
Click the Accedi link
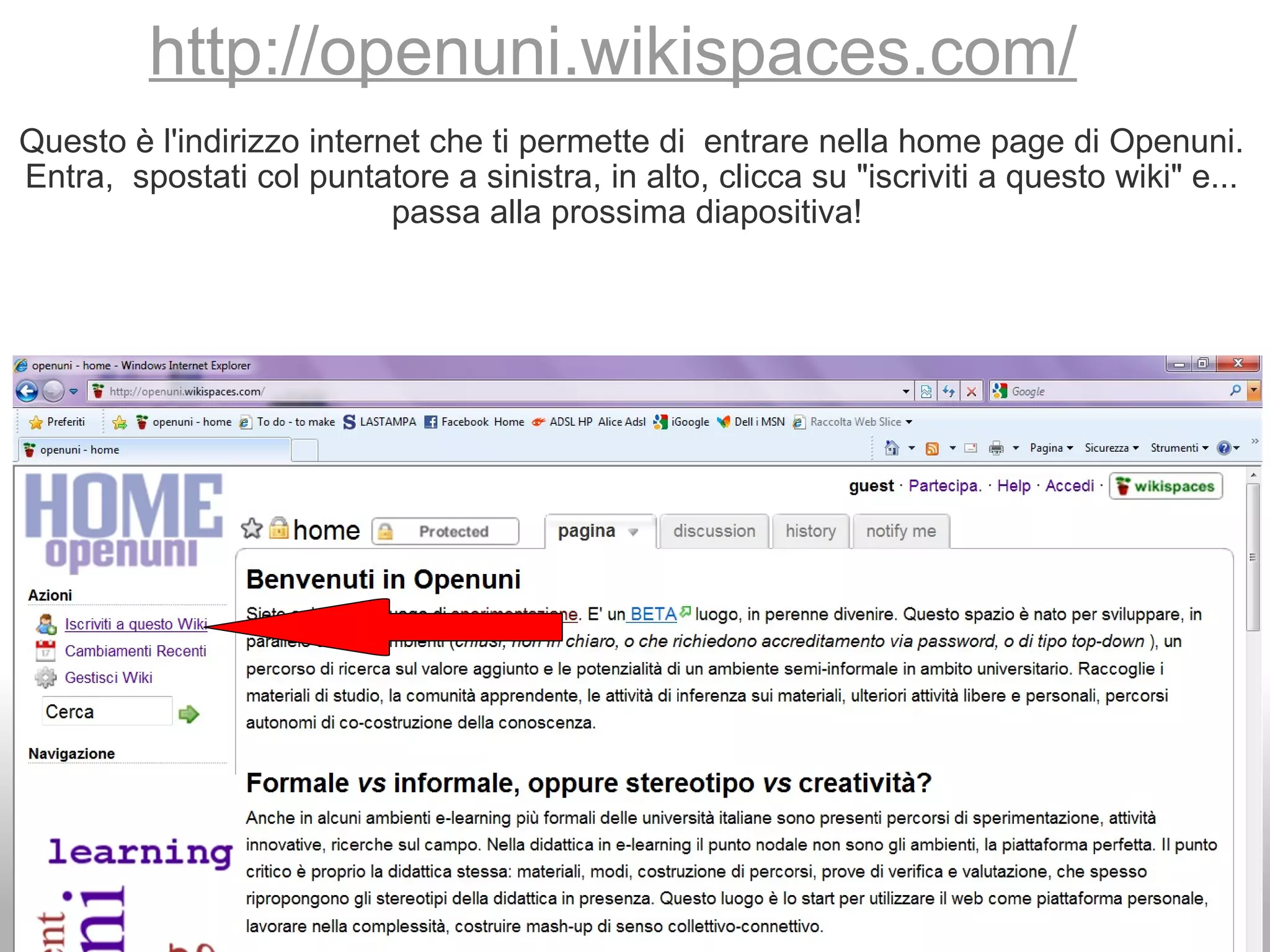coord(1069,486)
